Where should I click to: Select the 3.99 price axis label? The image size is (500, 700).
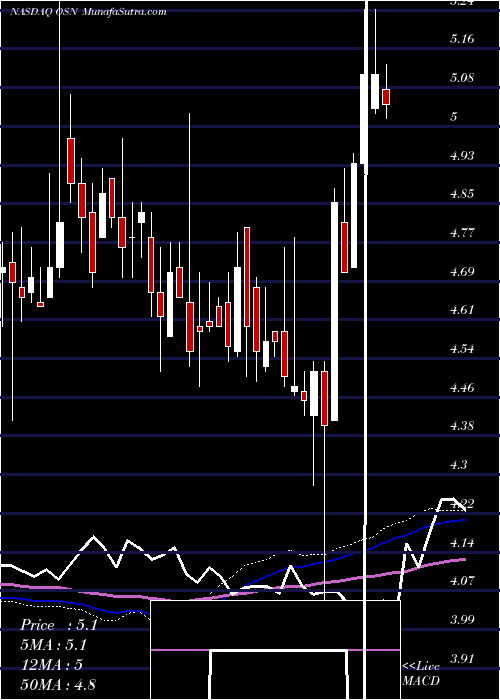pos(462,619)
